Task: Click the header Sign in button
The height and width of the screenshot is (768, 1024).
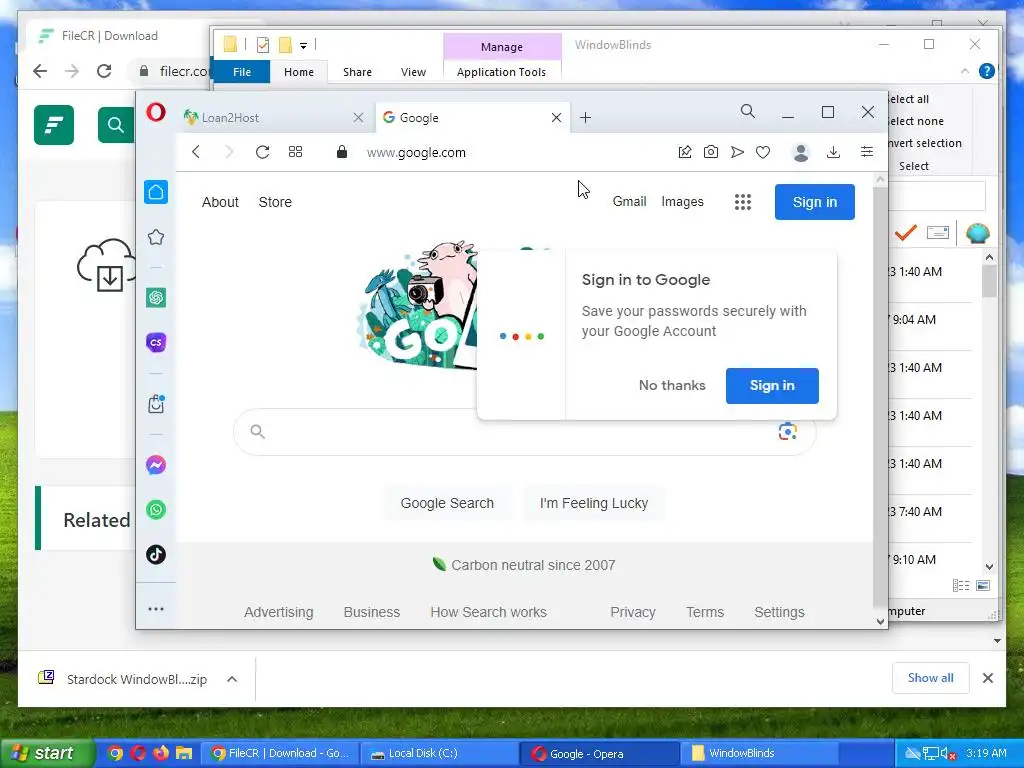Action: [x=814, y=202]
